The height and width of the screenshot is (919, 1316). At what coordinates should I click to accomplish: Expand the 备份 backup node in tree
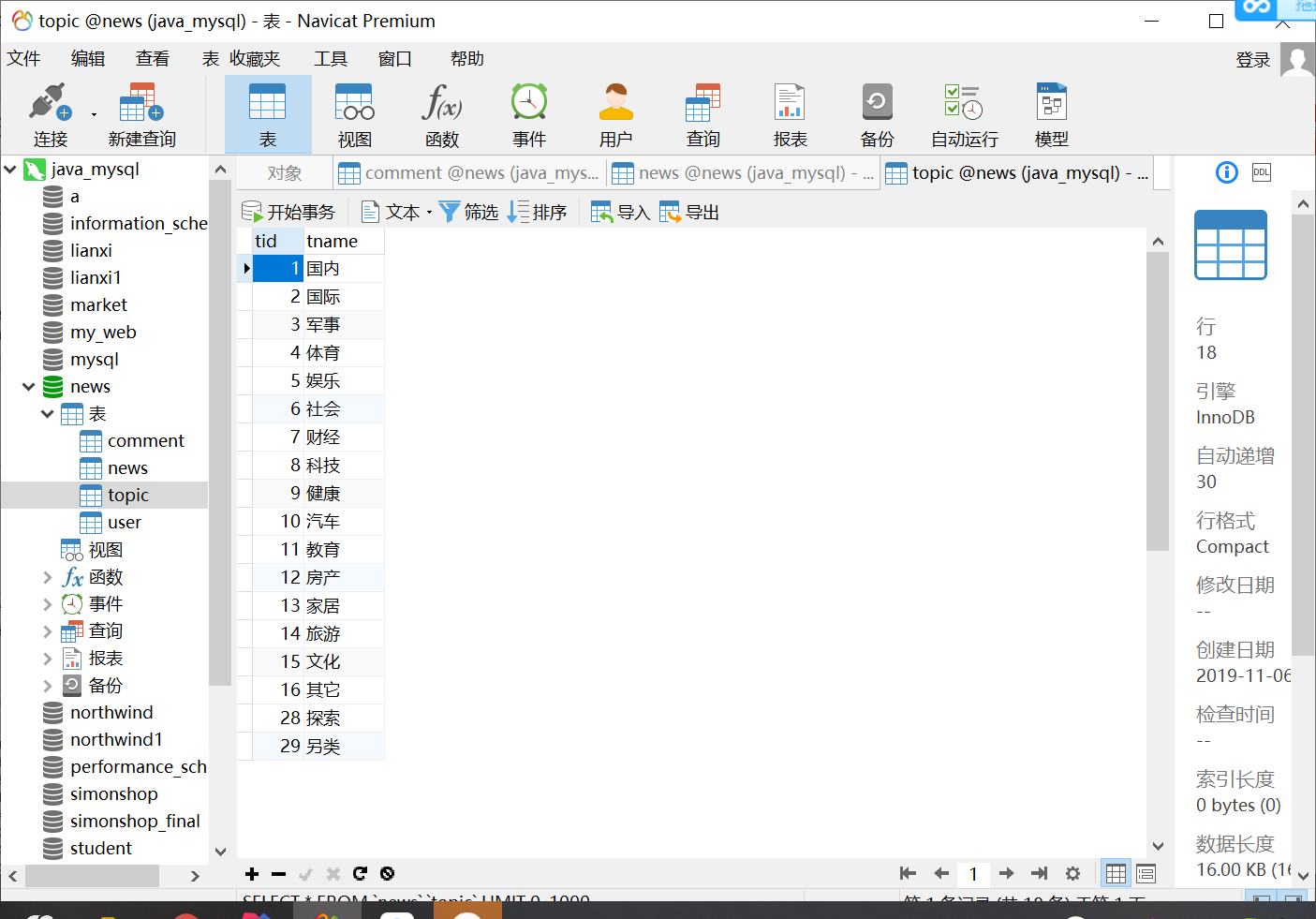coord(48,686)
